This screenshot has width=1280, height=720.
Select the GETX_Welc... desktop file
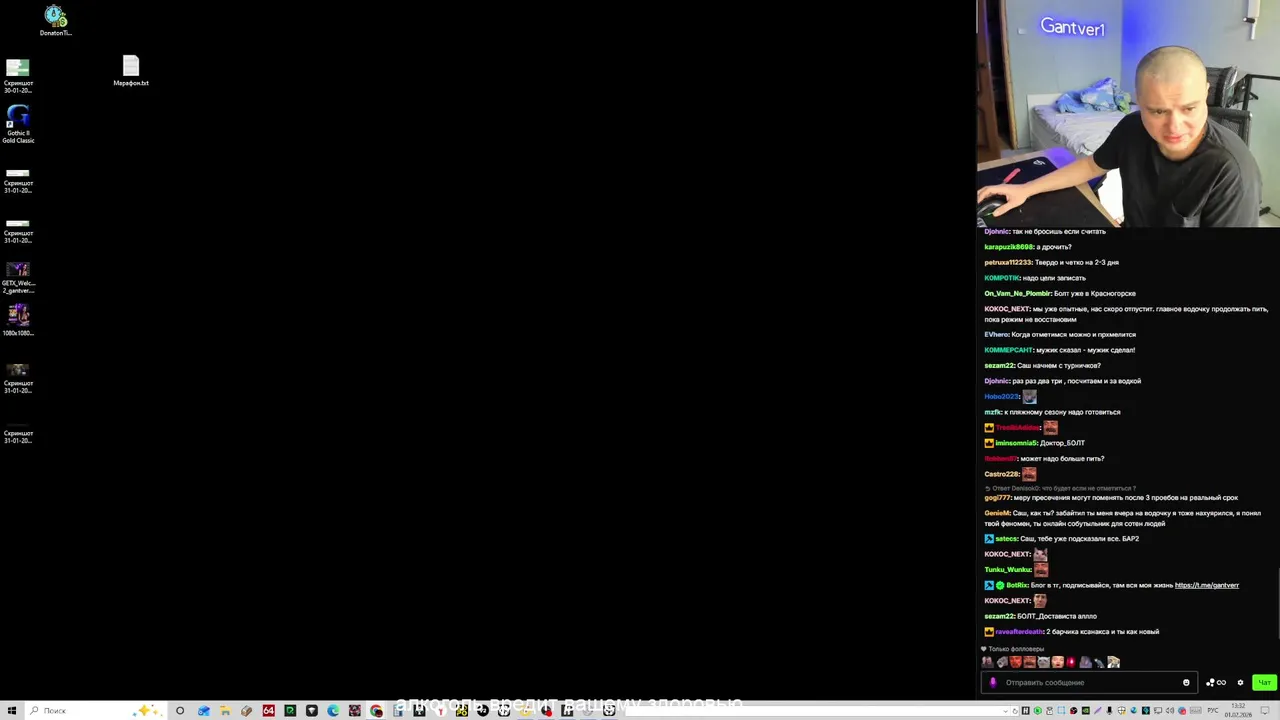click(18, 277)
